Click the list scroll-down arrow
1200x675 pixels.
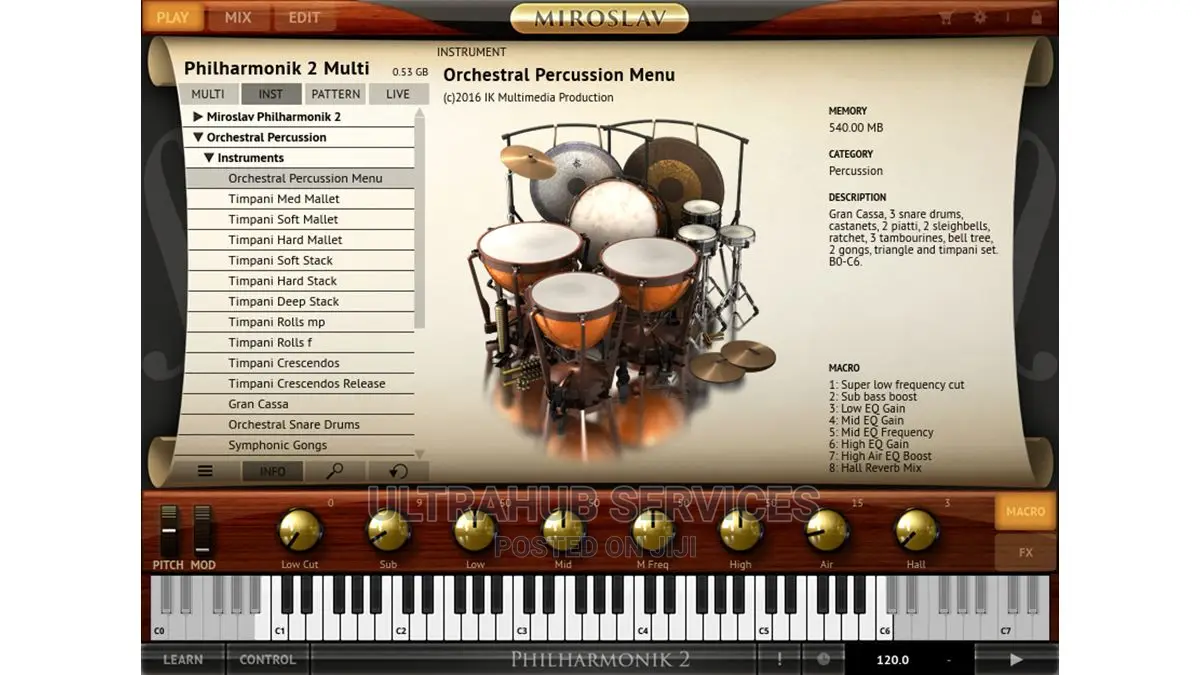tap(420, 454)
